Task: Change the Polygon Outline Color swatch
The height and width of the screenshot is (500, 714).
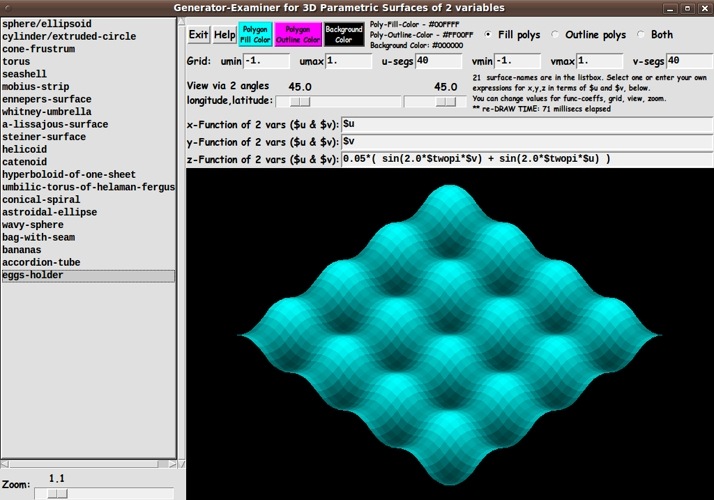Action: (x=300, y=35)
